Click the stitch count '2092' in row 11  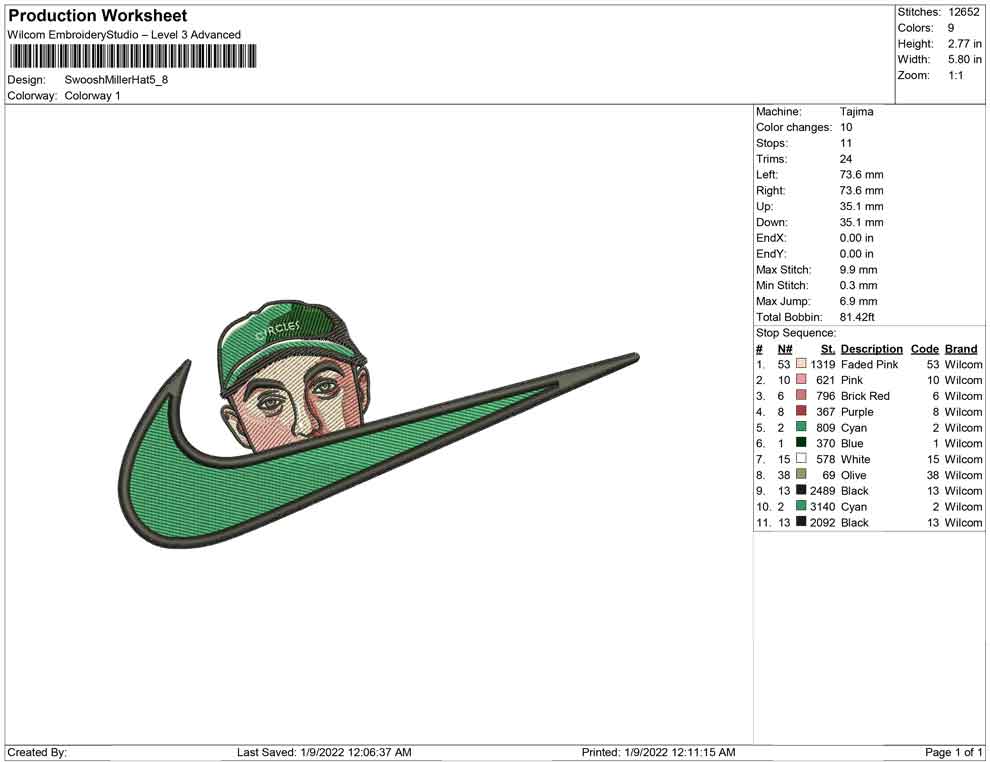823,522
